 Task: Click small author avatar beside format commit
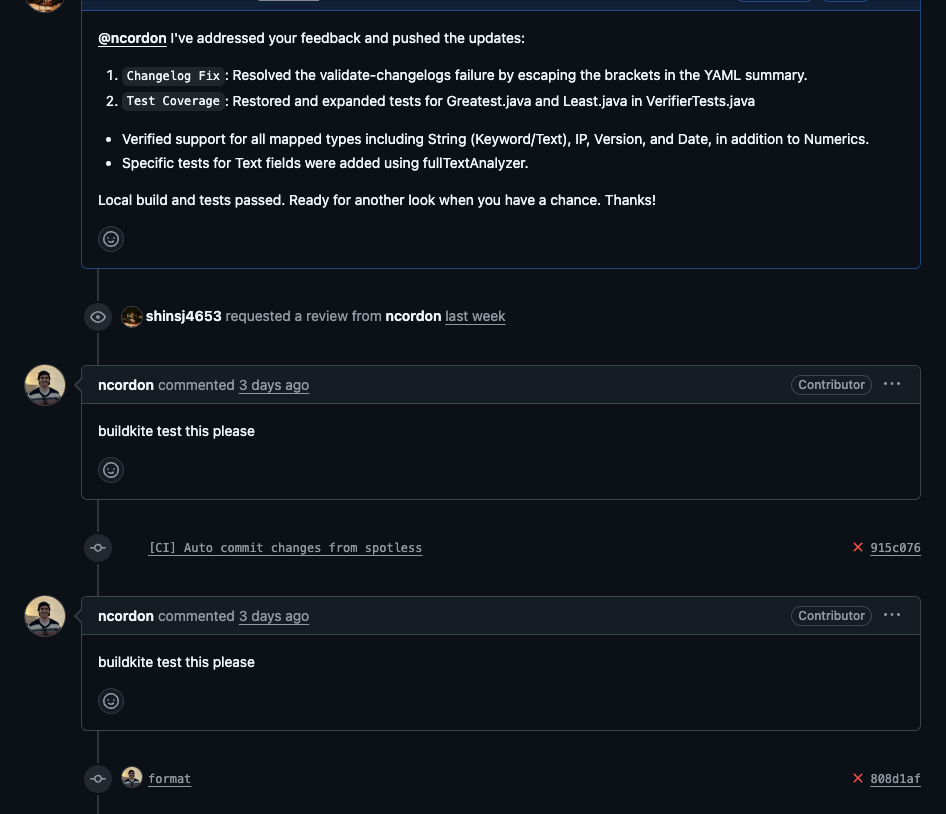(x=132, y=778)
